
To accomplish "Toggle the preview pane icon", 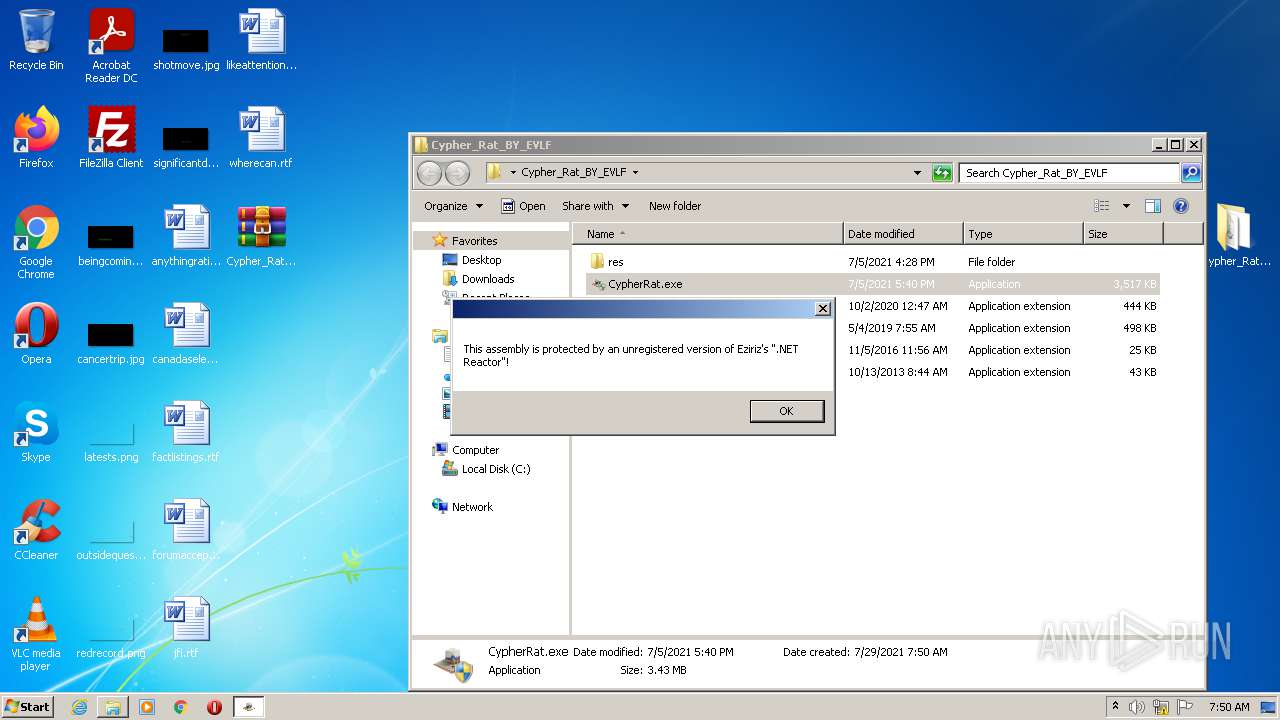I will click(x=1153, y=206).
